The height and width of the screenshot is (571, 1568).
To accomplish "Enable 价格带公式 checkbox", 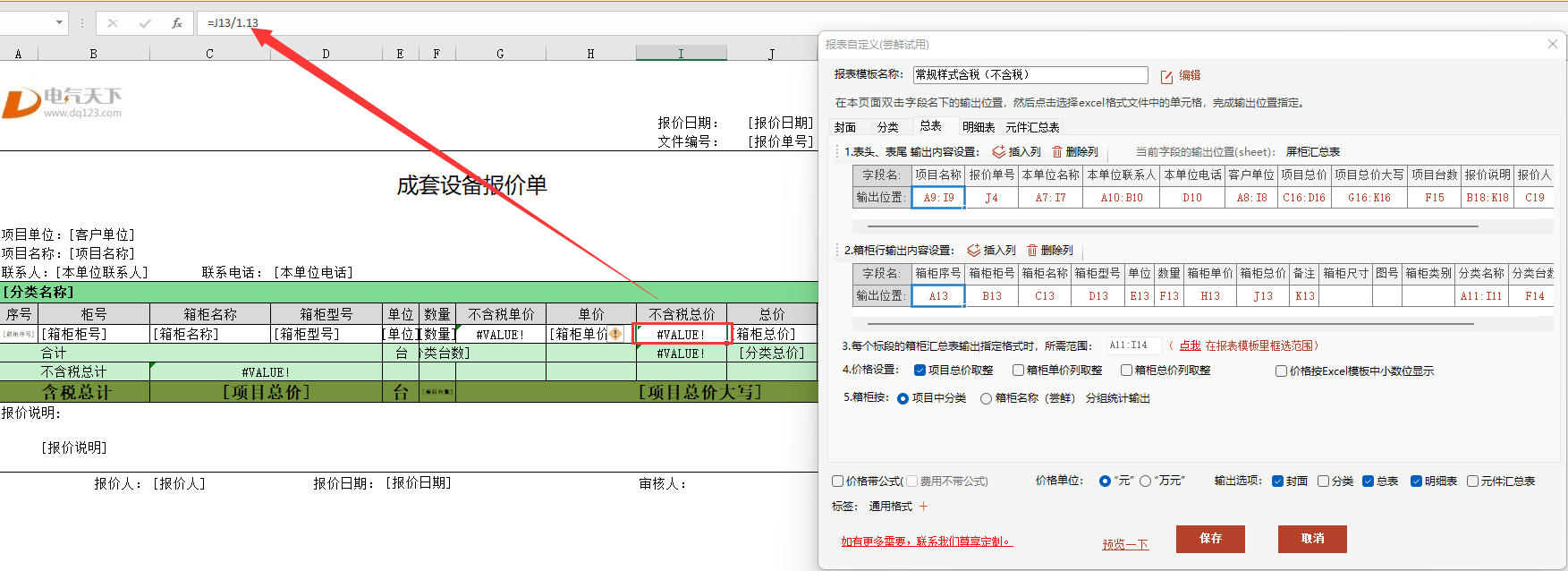I will point(838,482).
